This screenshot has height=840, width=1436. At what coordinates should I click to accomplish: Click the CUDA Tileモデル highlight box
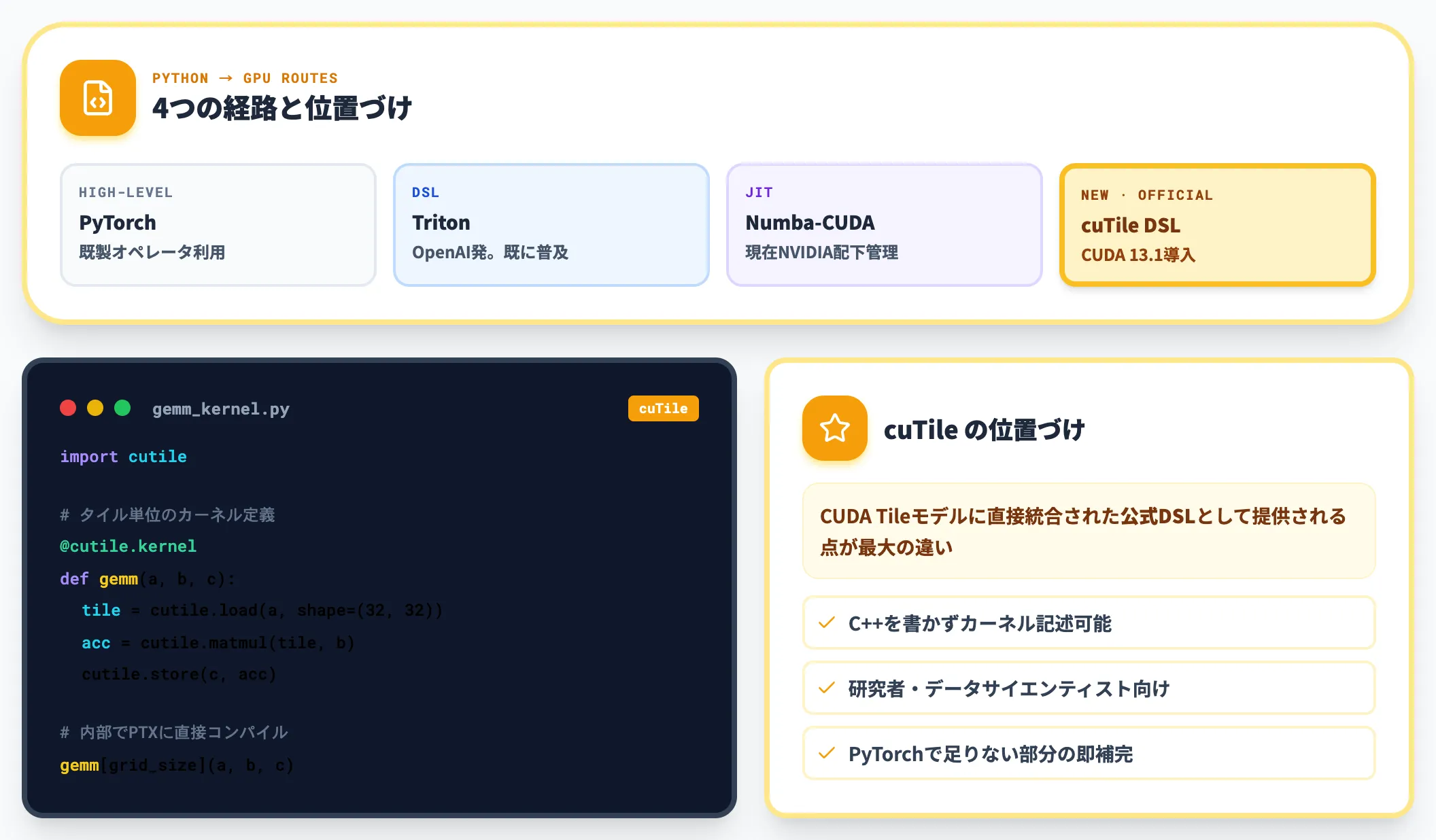pos(1089,531)
